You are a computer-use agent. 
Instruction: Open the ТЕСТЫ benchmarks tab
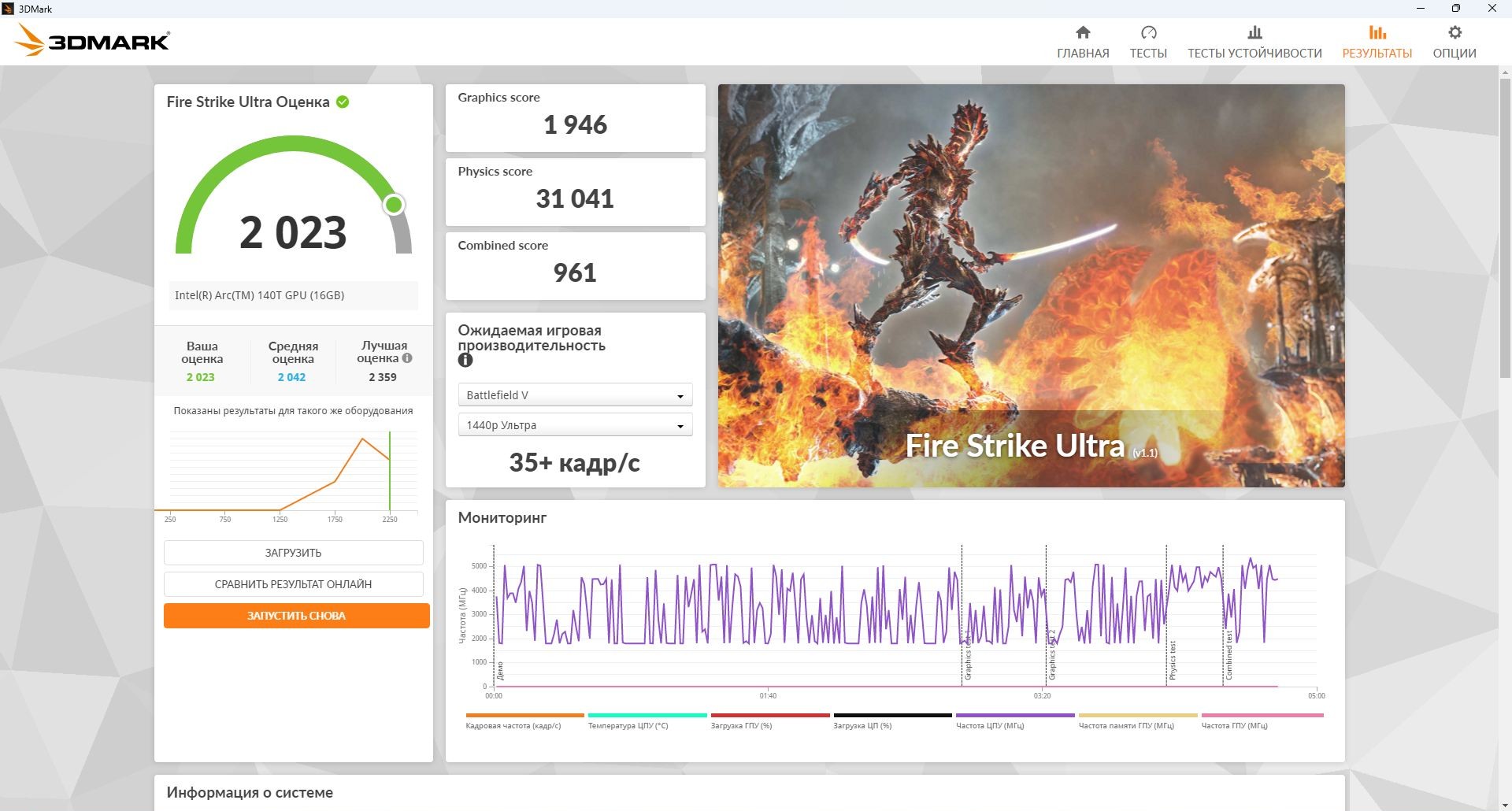tap(1148, 42)
